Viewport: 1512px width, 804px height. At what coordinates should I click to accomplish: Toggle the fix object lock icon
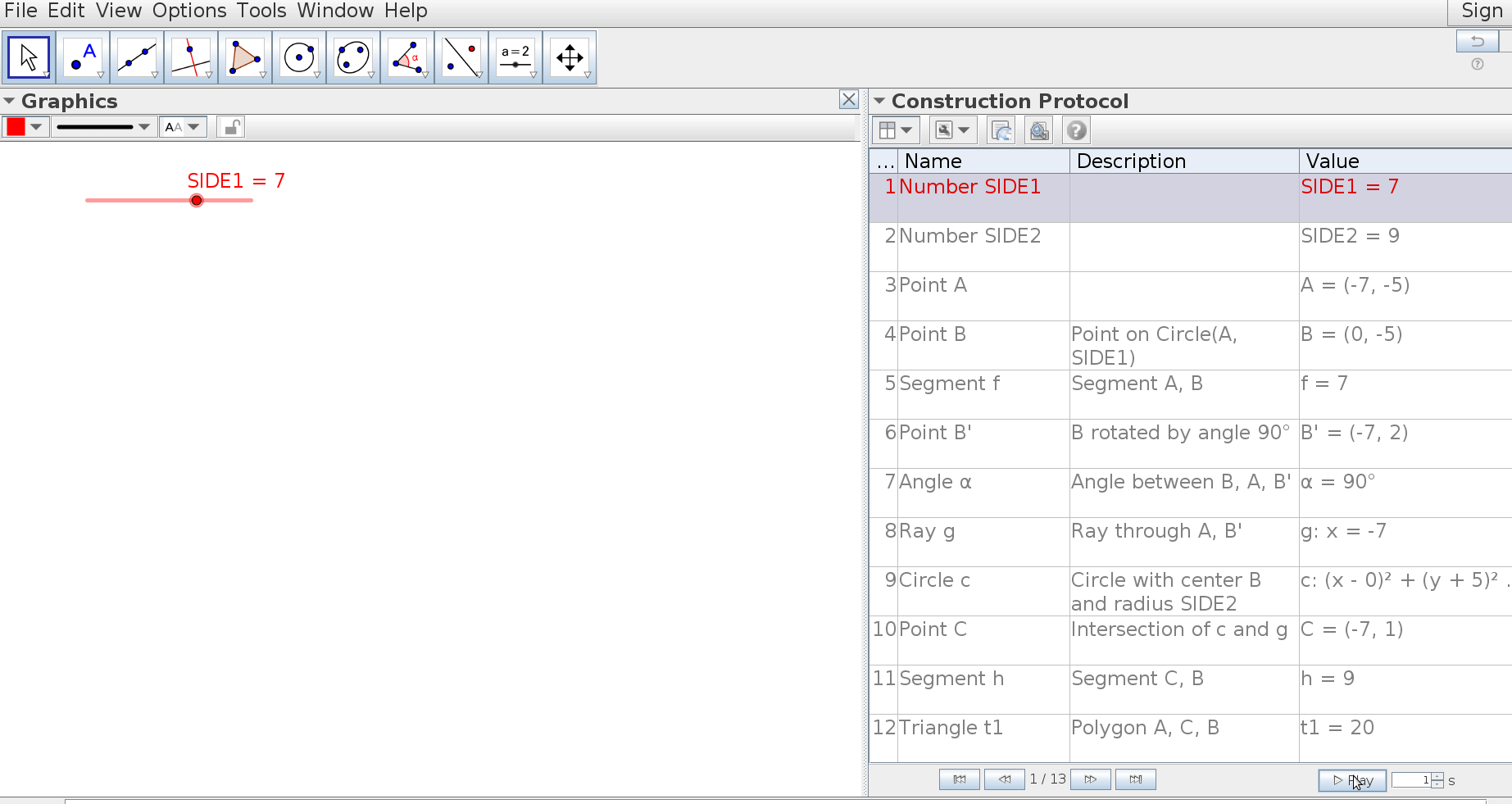[231, 127]
